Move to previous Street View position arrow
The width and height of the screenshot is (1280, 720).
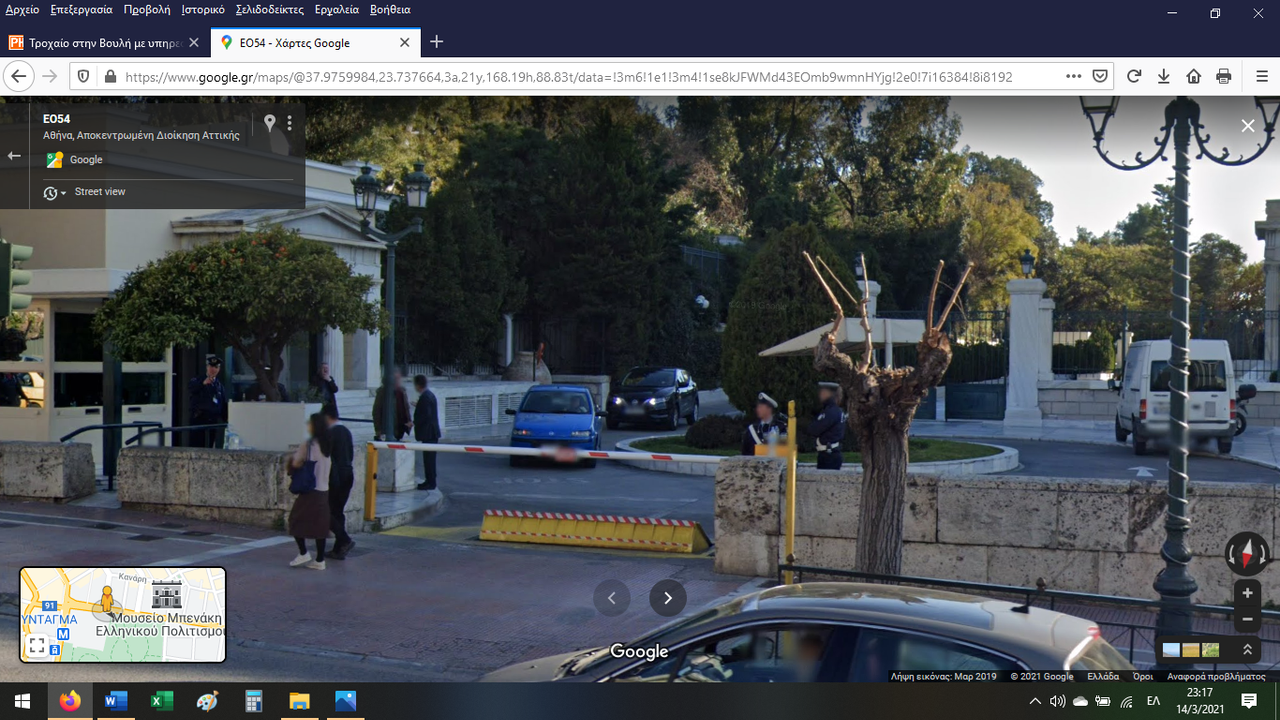pos(612,598)
